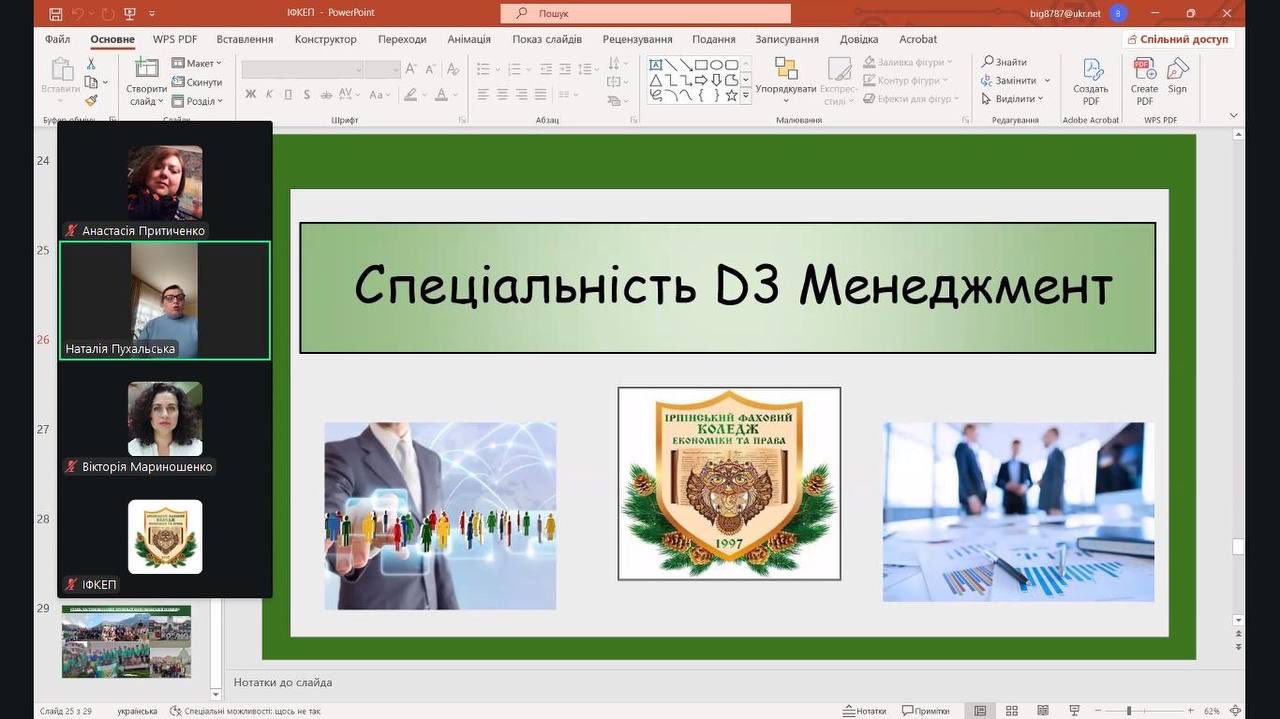Click the Align Right paragraph icon

tap(523, 95)
